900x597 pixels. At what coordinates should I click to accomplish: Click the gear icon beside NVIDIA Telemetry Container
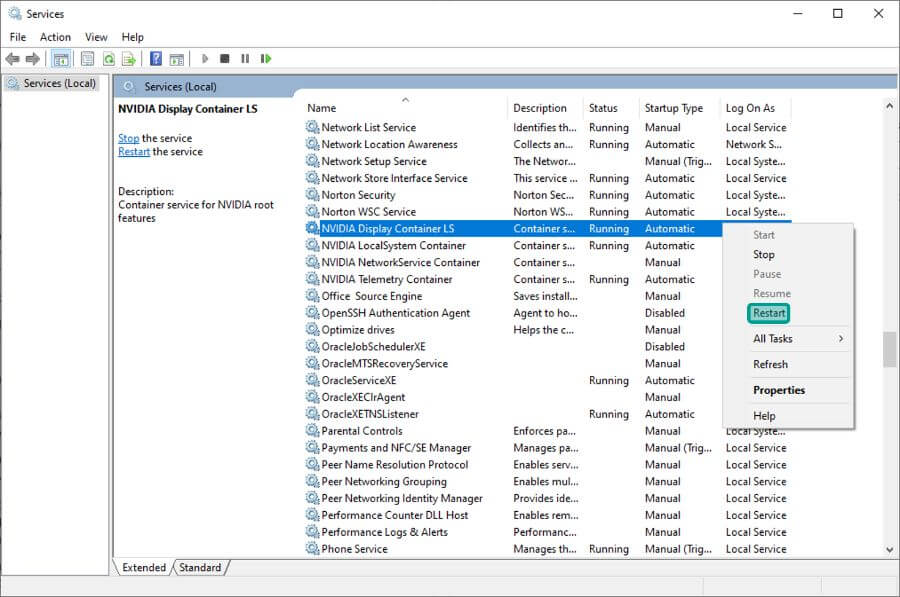tap(312, 279)
